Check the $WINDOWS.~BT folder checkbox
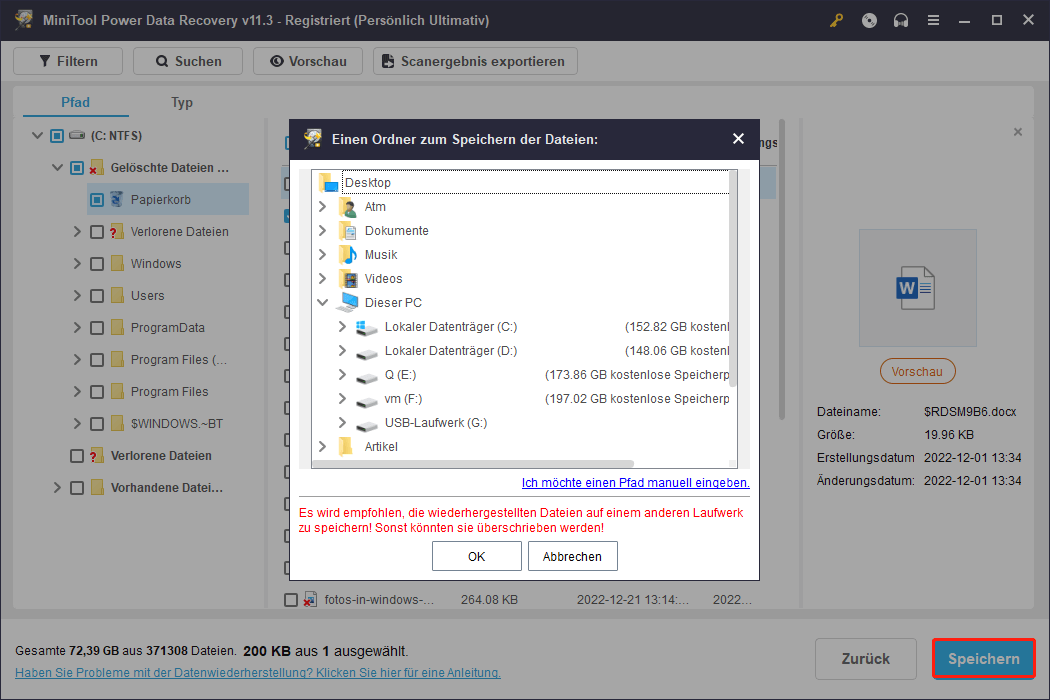Screen dimensions: 1050x700 tap(97, 424)
